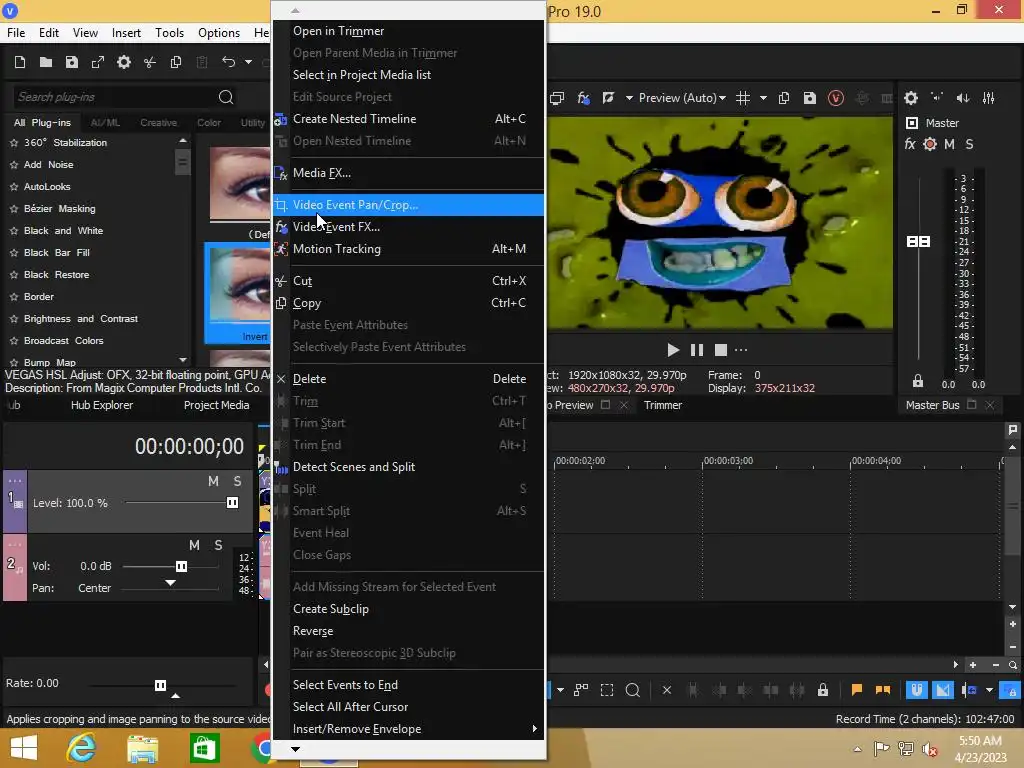The image size is (1024, 768).
Task: Select the dashed selection rectangle tool
Action: click(607, 690)
